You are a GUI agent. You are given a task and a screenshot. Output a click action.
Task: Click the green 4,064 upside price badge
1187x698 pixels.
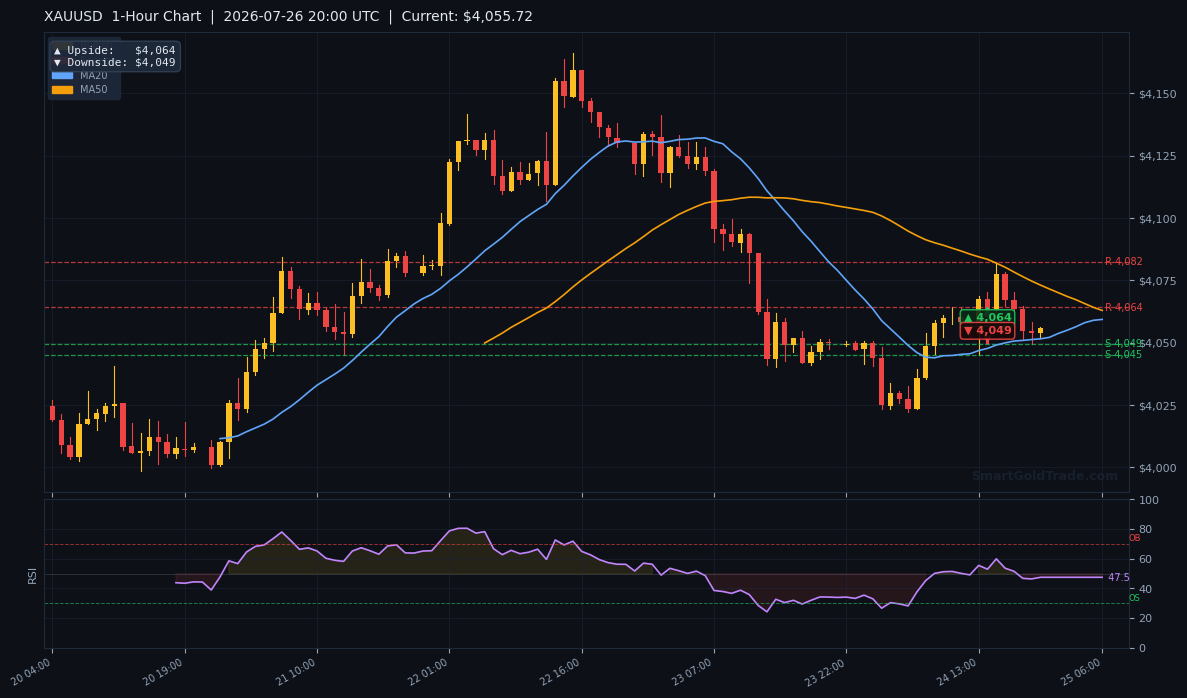point(987,317)
